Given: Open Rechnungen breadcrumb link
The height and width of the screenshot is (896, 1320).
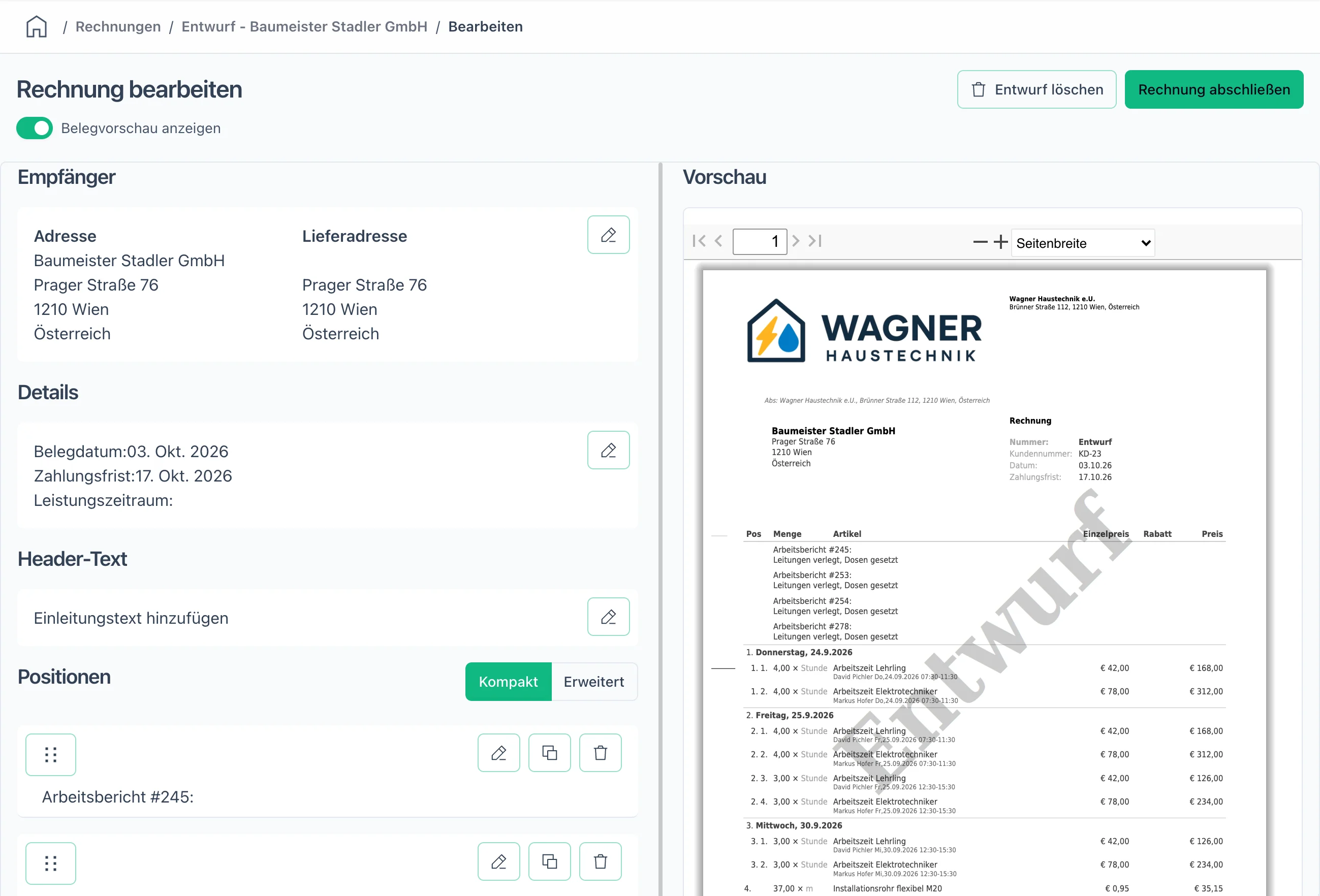Looking at the screenshot, I should pyautogui.click(x=118, y=27).
